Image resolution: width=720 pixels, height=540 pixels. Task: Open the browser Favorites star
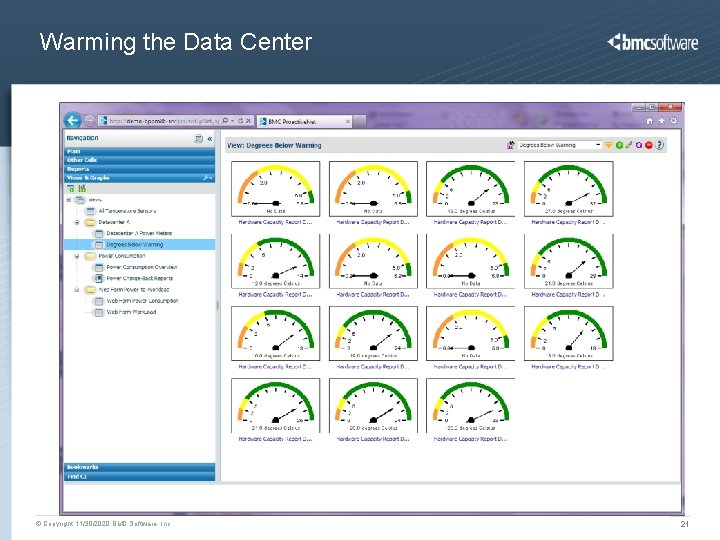661,121
